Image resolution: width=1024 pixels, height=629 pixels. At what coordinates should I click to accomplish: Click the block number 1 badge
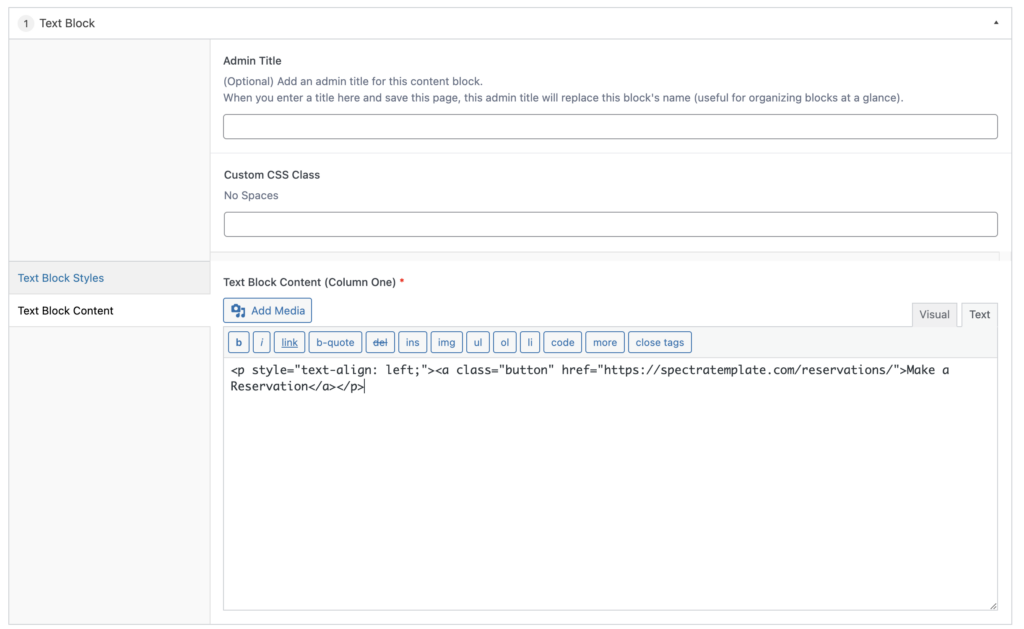click(x=25, y=24)
